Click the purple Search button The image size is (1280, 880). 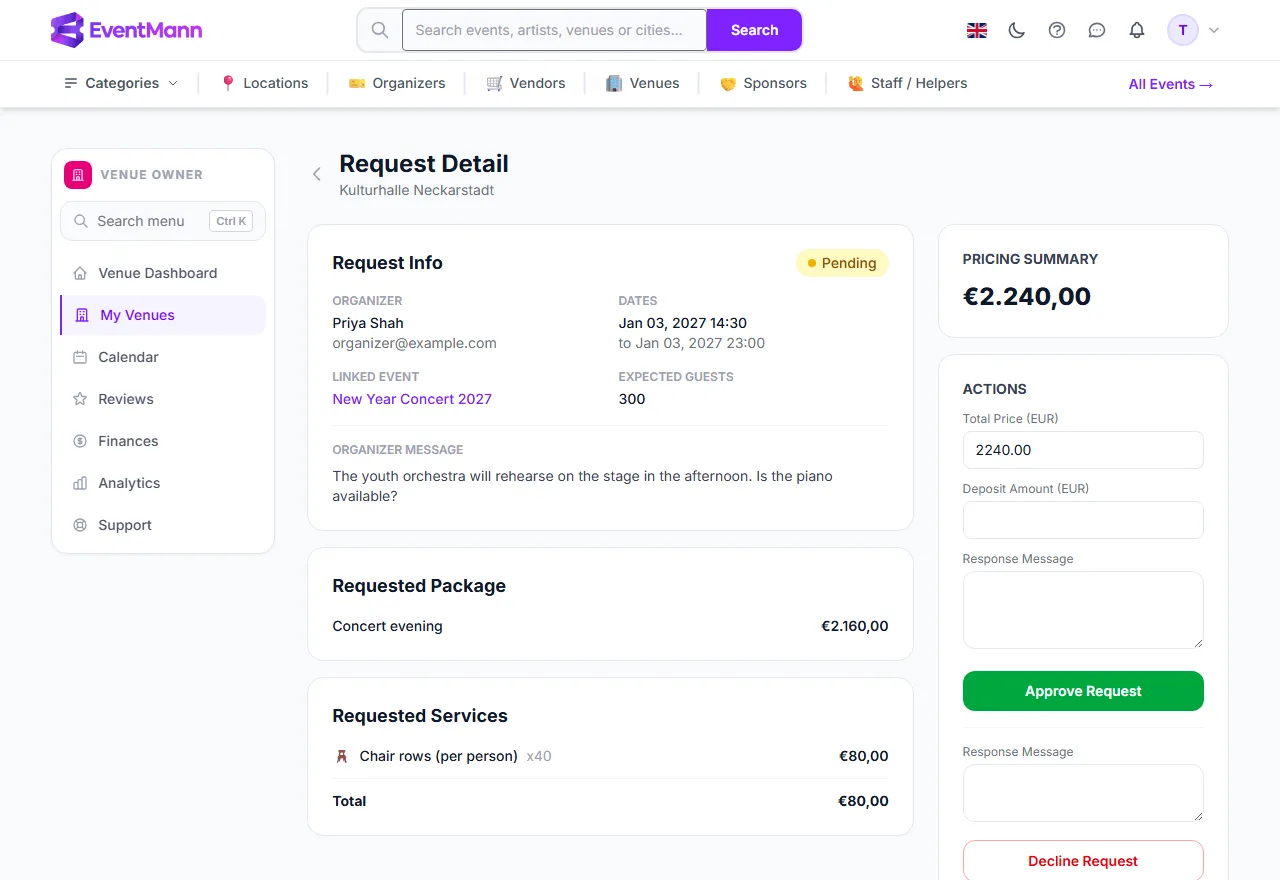754,30
